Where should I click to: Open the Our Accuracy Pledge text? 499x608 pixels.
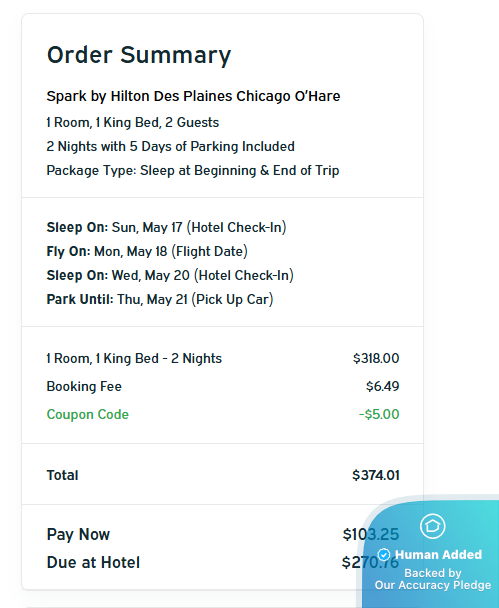coord(433,585)
